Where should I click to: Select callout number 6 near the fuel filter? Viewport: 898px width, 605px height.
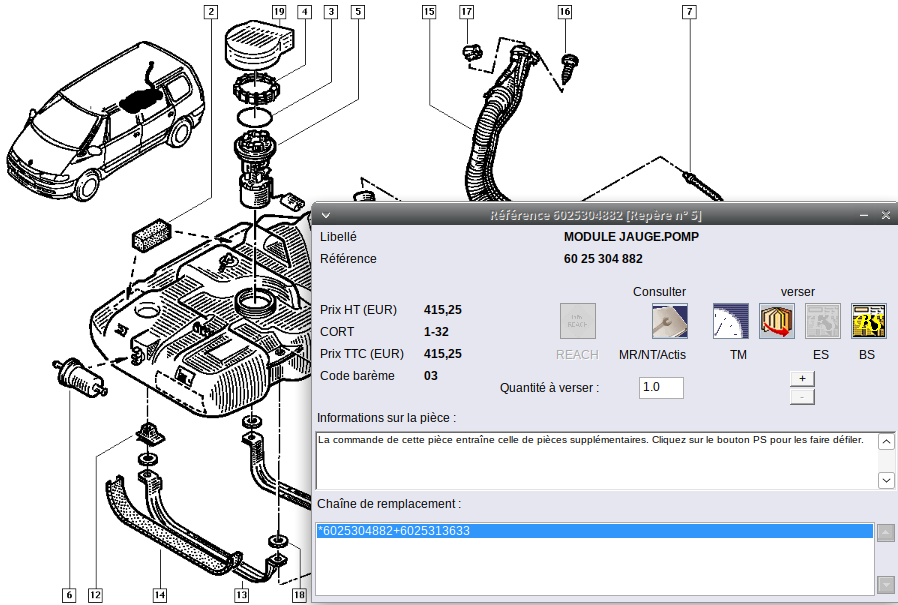click(x=68, y=595)
